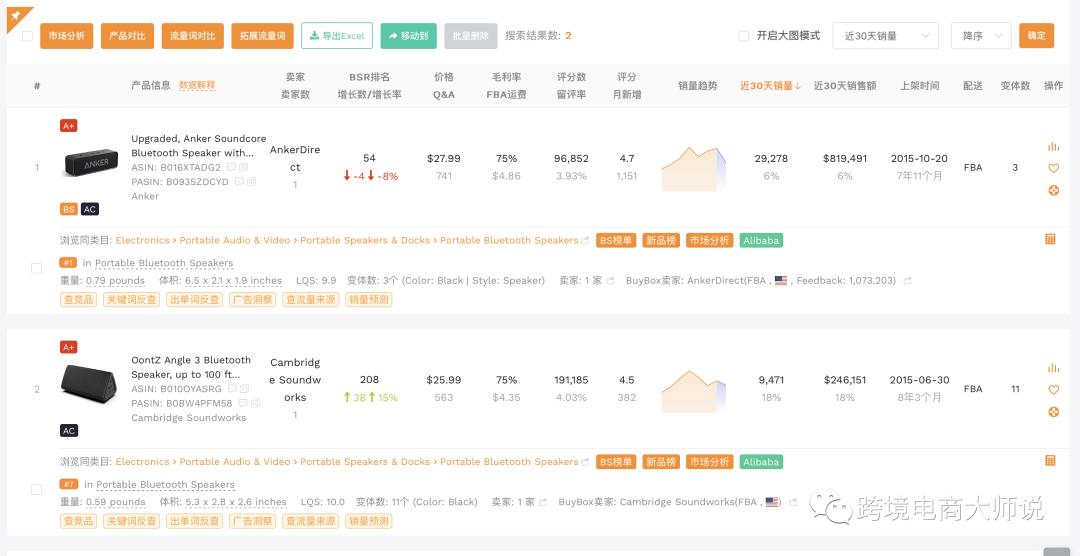Screen dimensions: 1080x556
Task: Open OontZ Angle 3 speaker thumbnail
Action: click(88, 383)
